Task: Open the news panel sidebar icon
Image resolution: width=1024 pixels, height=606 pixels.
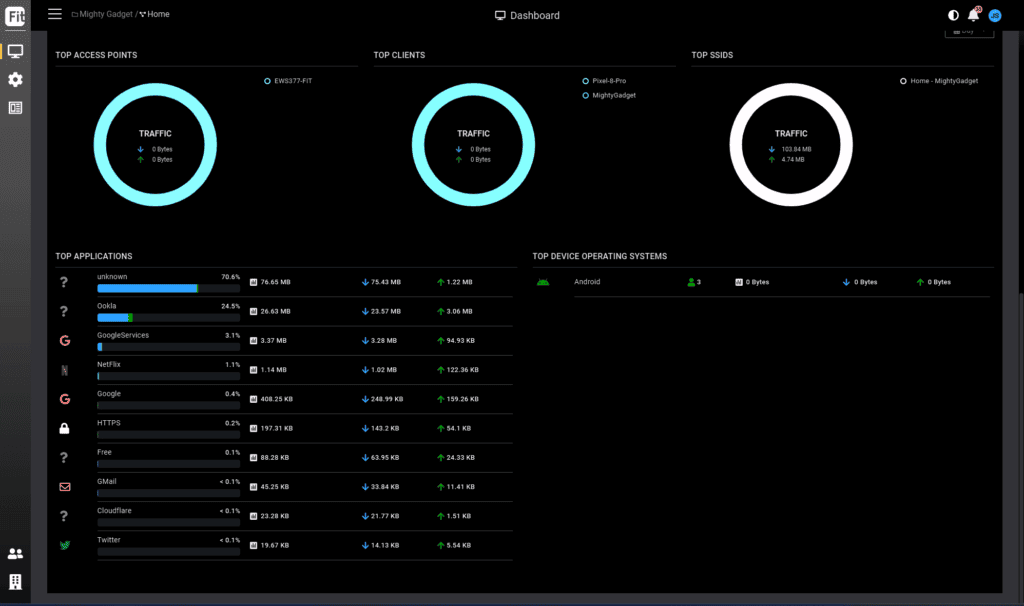Action: coord(15,108)
